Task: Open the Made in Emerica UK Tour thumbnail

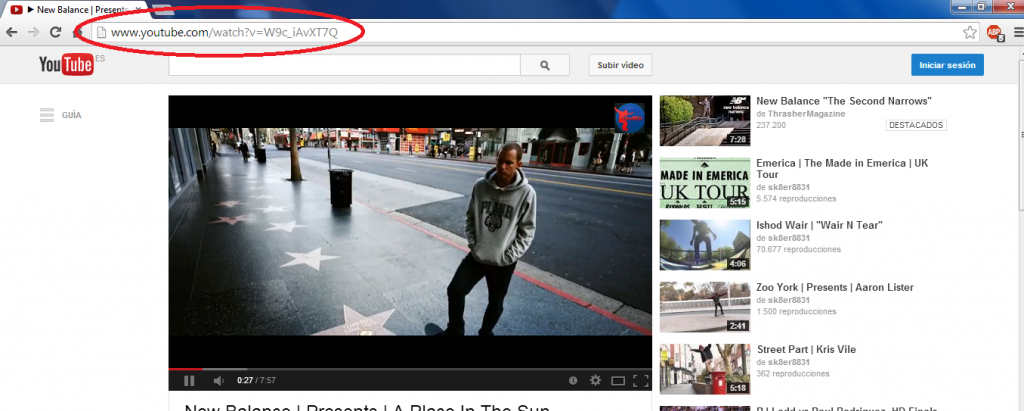Action: pos(705,183)
